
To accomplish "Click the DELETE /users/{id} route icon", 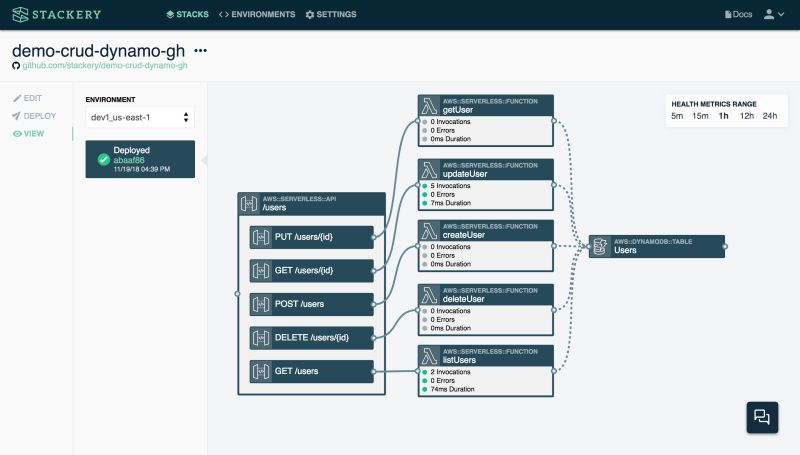I will pyautogui.click(x=261, y=338).
